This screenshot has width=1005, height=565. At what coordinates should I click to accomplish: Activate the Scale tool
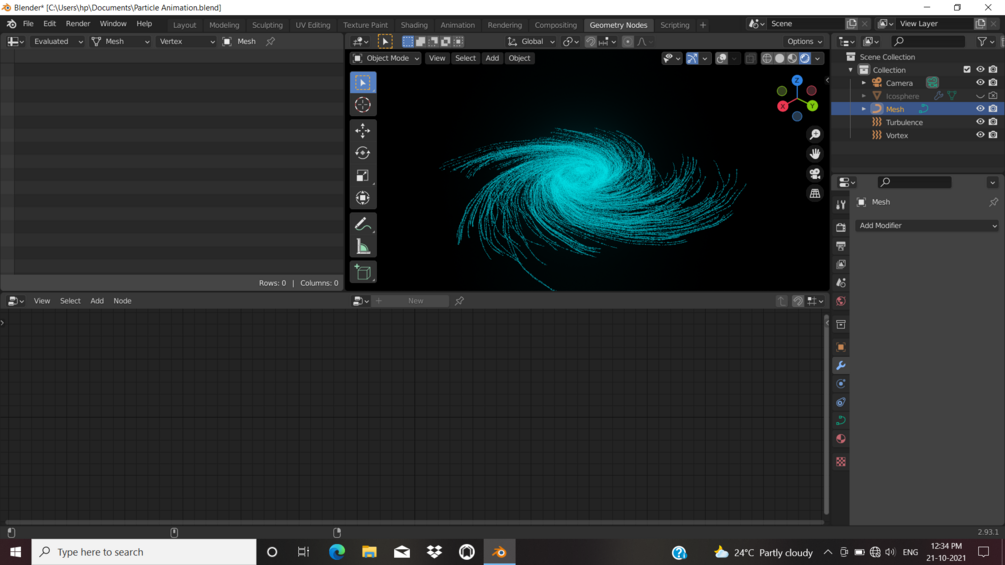363,176
